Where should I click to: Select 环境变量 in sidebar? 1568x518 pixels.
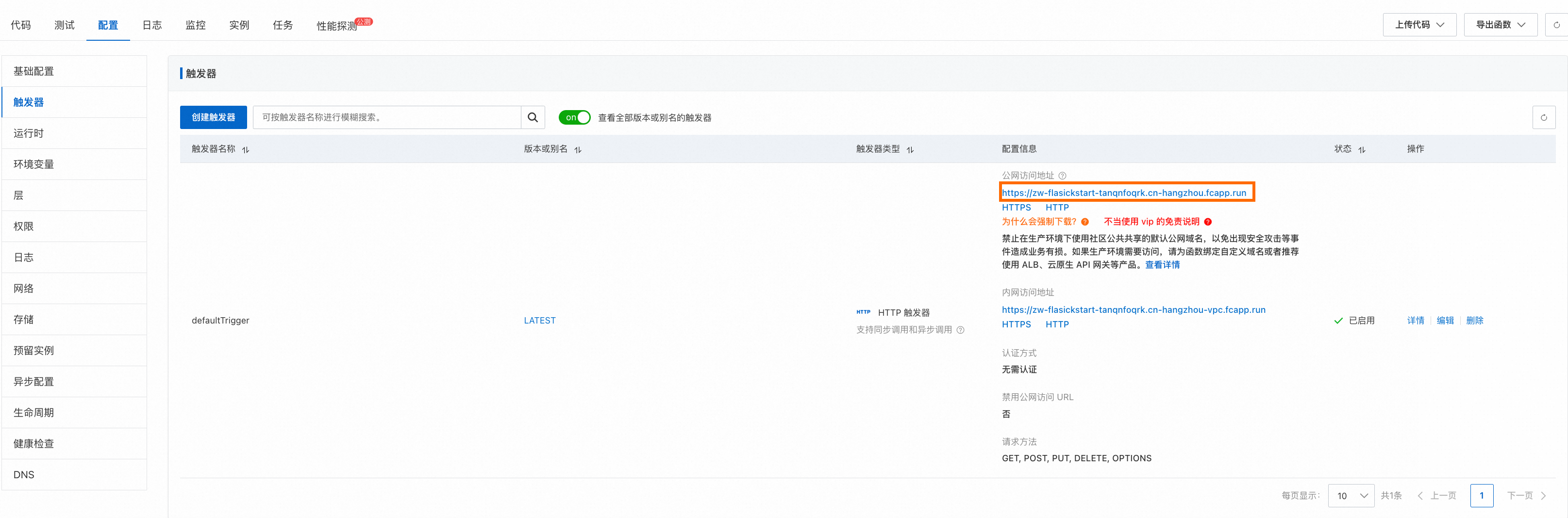click(74, 164)
